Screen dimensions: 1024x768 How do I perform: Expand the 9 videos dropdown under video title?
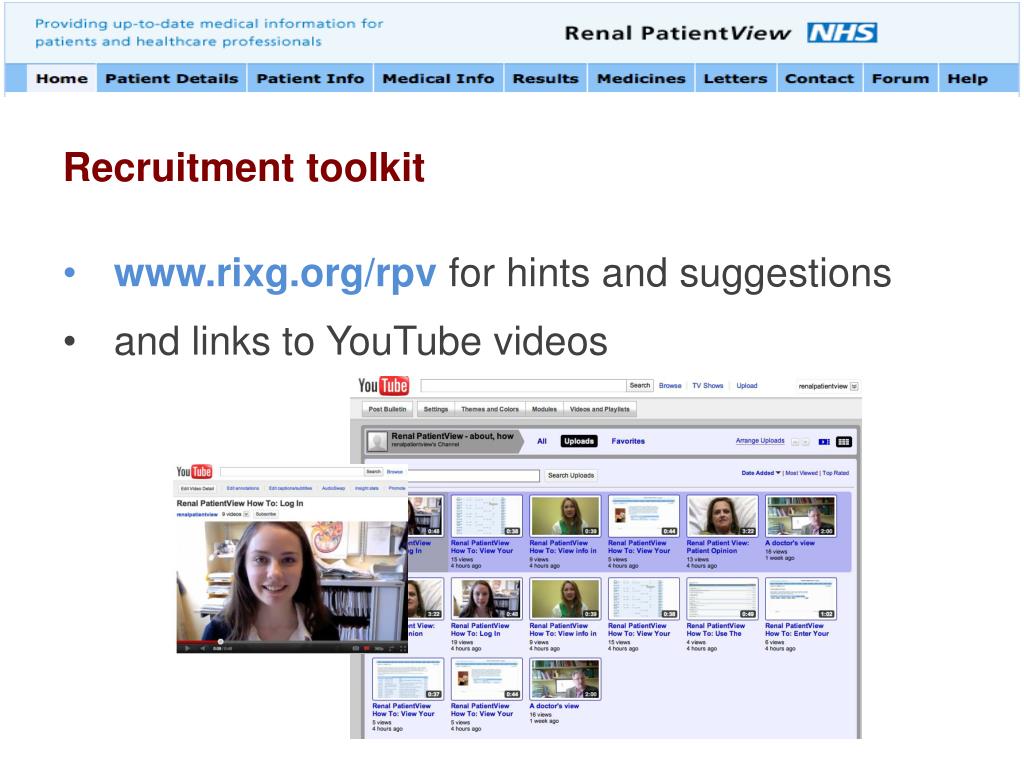(246, 515)
